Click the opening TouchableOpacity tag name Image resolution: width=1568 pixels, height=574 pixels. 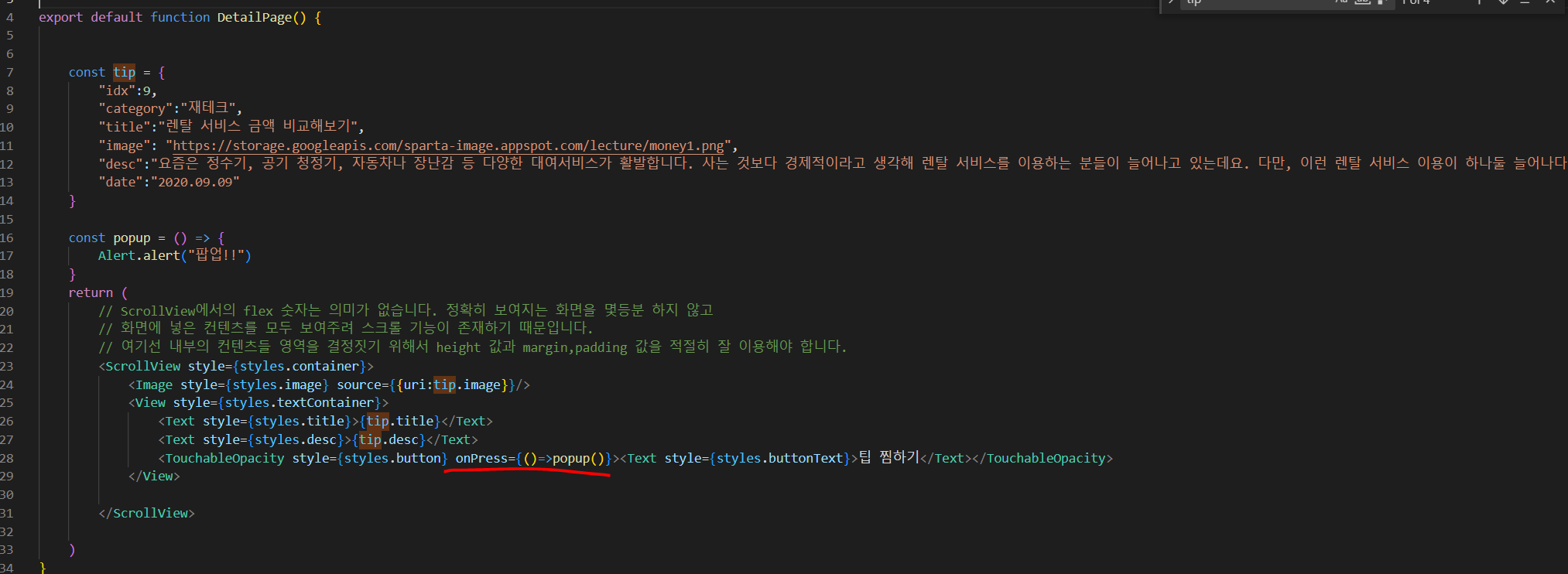click(225, 458)
